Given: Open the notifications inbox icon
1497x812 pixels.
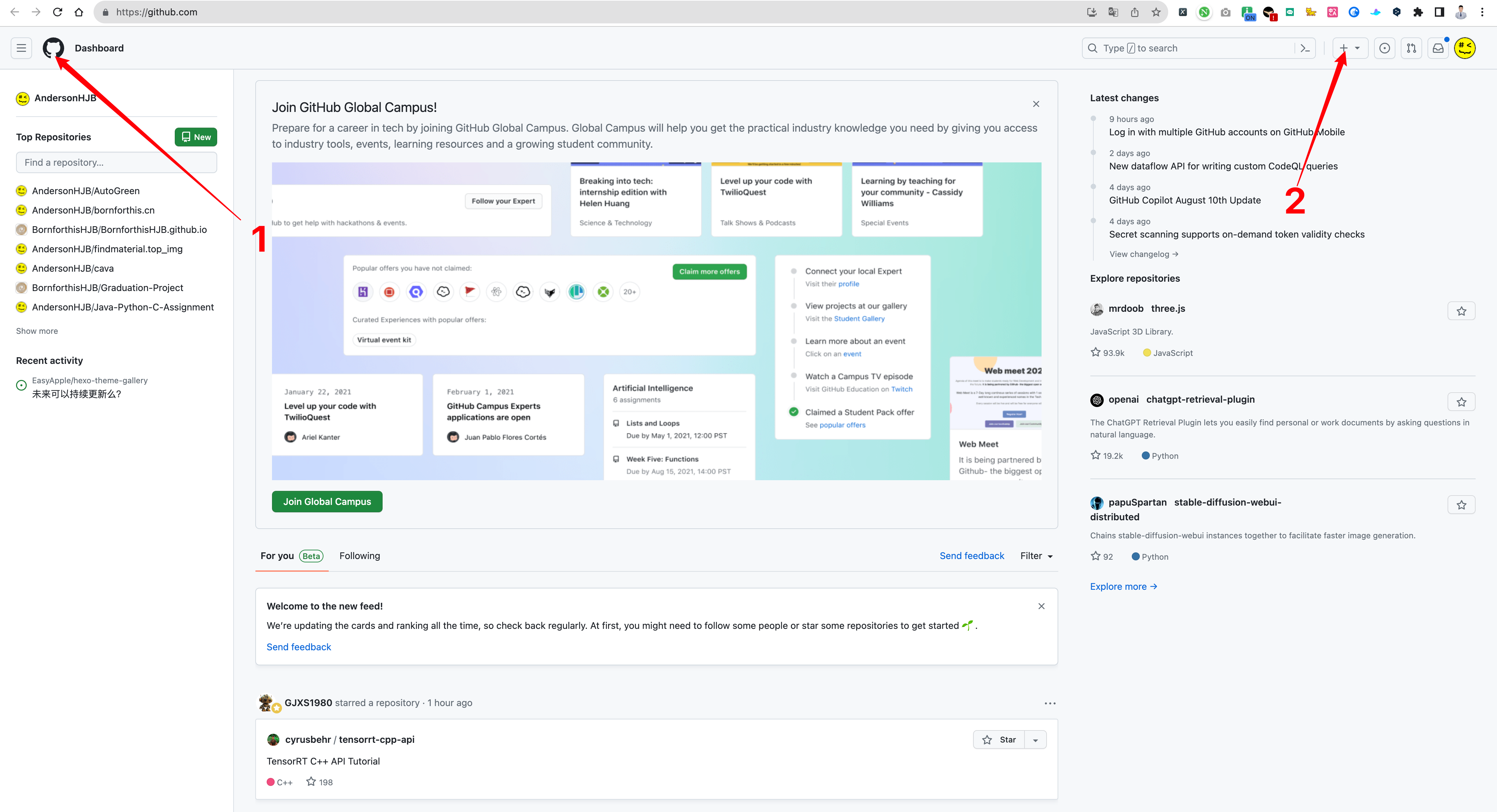Looking at the screenshot, I should coord(1438,48).
